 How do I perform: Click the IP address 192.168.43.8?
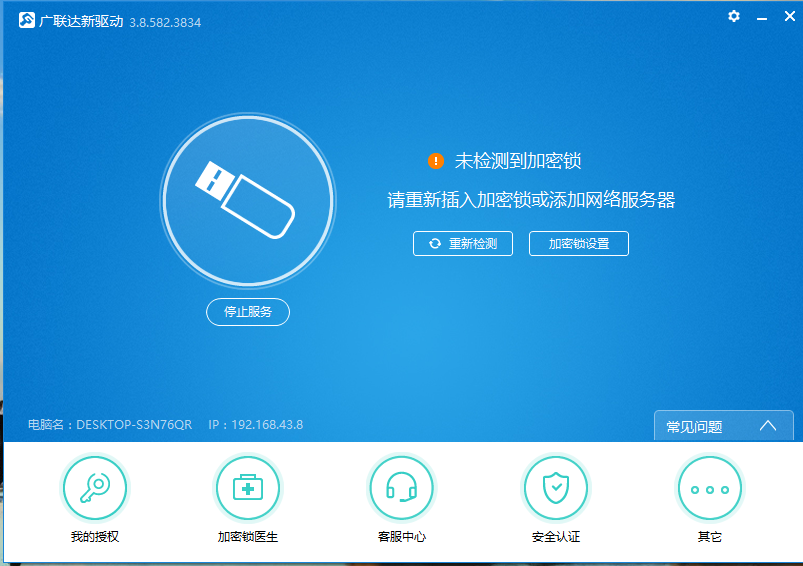pyautogui.click(x=267, y=425)
